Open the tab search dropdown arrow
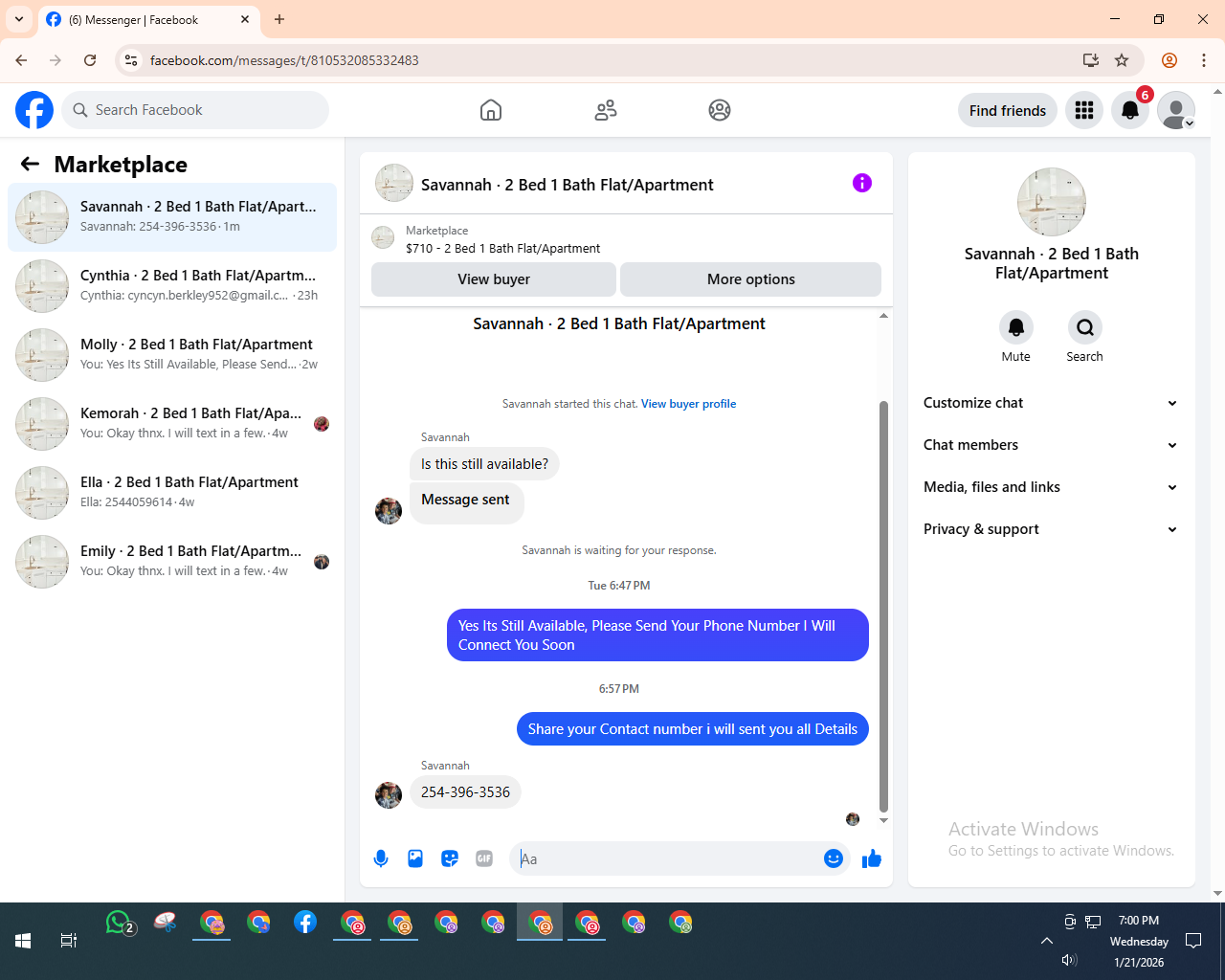Screen dimensions: 1225x980 19,19
